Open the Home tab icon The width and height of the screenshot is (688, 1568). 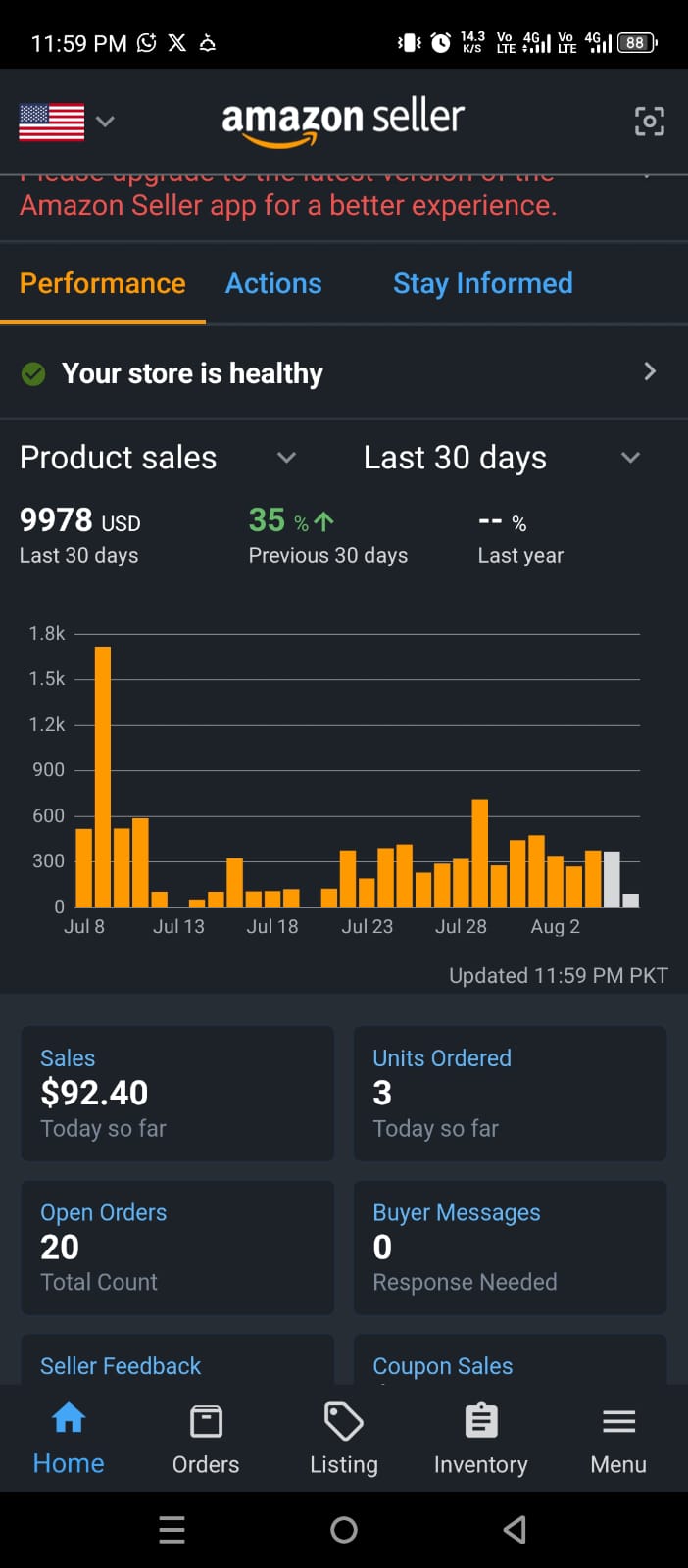(69, 1418)
